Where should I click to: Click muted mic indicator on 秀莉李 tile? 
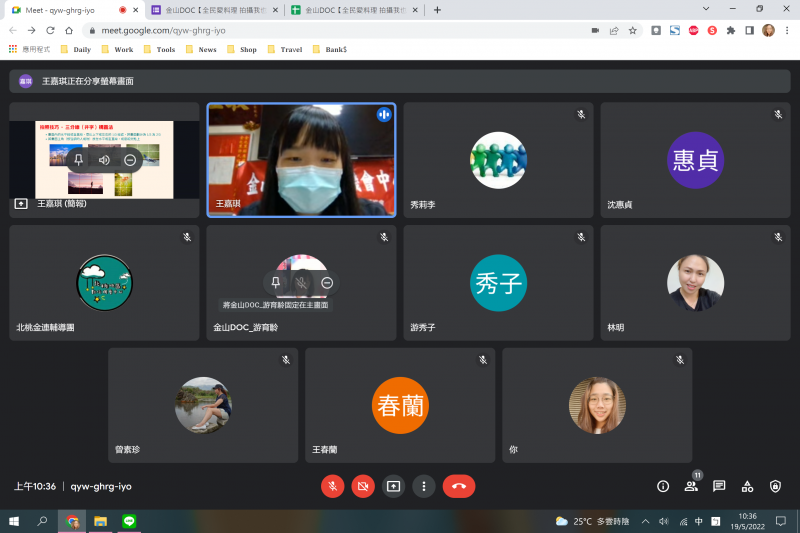[581, 114]
